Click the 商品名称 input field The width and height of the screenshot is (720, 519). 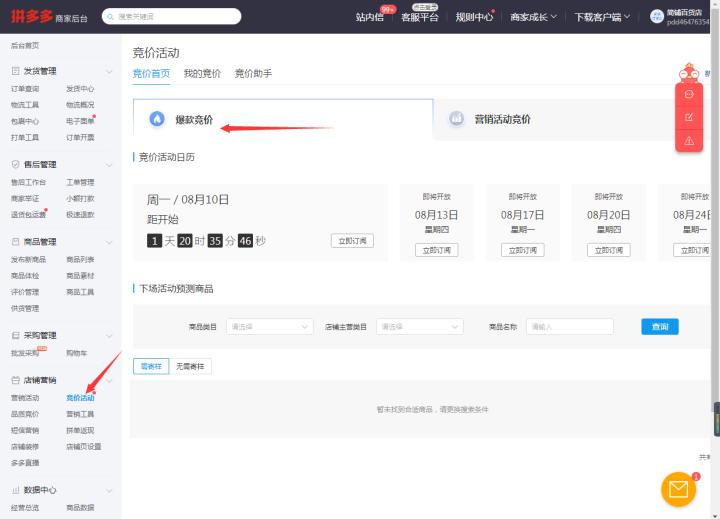570,327
